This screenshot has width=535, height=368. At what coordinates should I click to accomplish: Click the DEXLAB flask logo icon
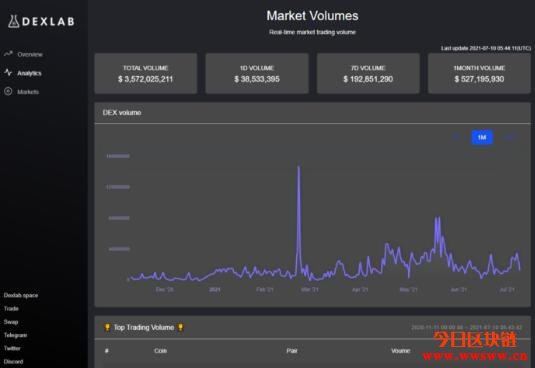pos(13,21)
